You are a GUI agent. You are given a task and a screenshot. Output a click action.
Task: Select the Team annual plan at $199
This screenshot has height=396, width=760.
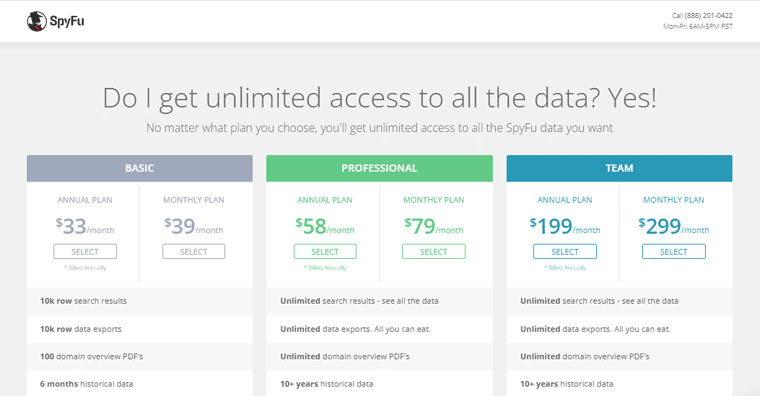[x=565, y=252]
